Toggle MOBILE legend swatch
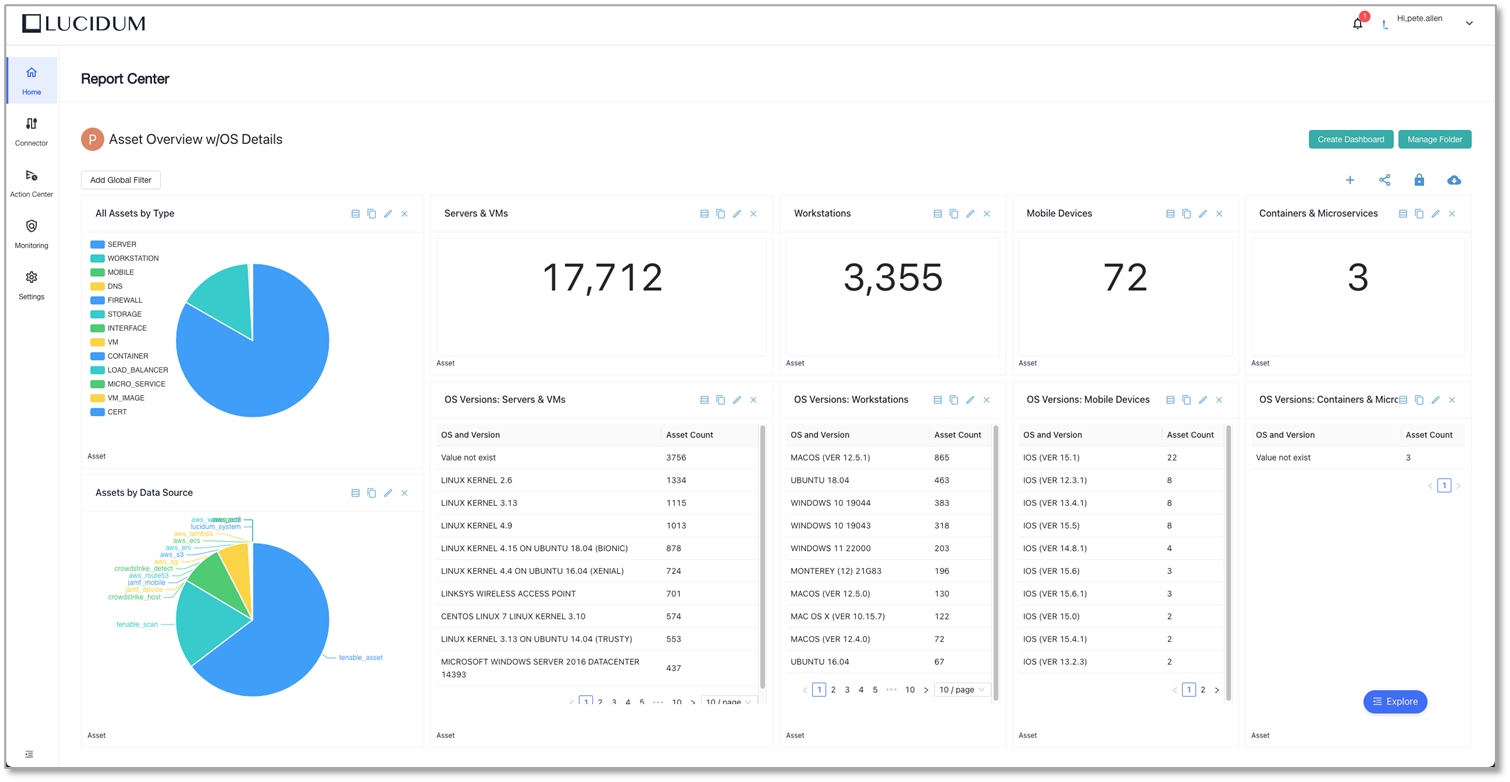Screen dimensions: 1510x782 click(97, 272)
